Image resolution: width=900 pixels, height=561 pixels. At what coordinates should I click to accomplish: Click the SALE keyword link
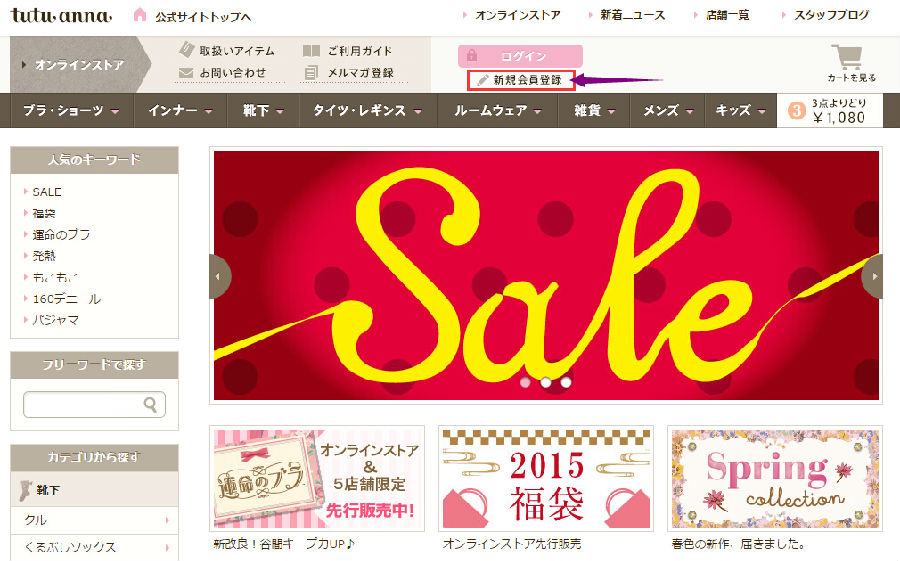(x=46, y=192)
